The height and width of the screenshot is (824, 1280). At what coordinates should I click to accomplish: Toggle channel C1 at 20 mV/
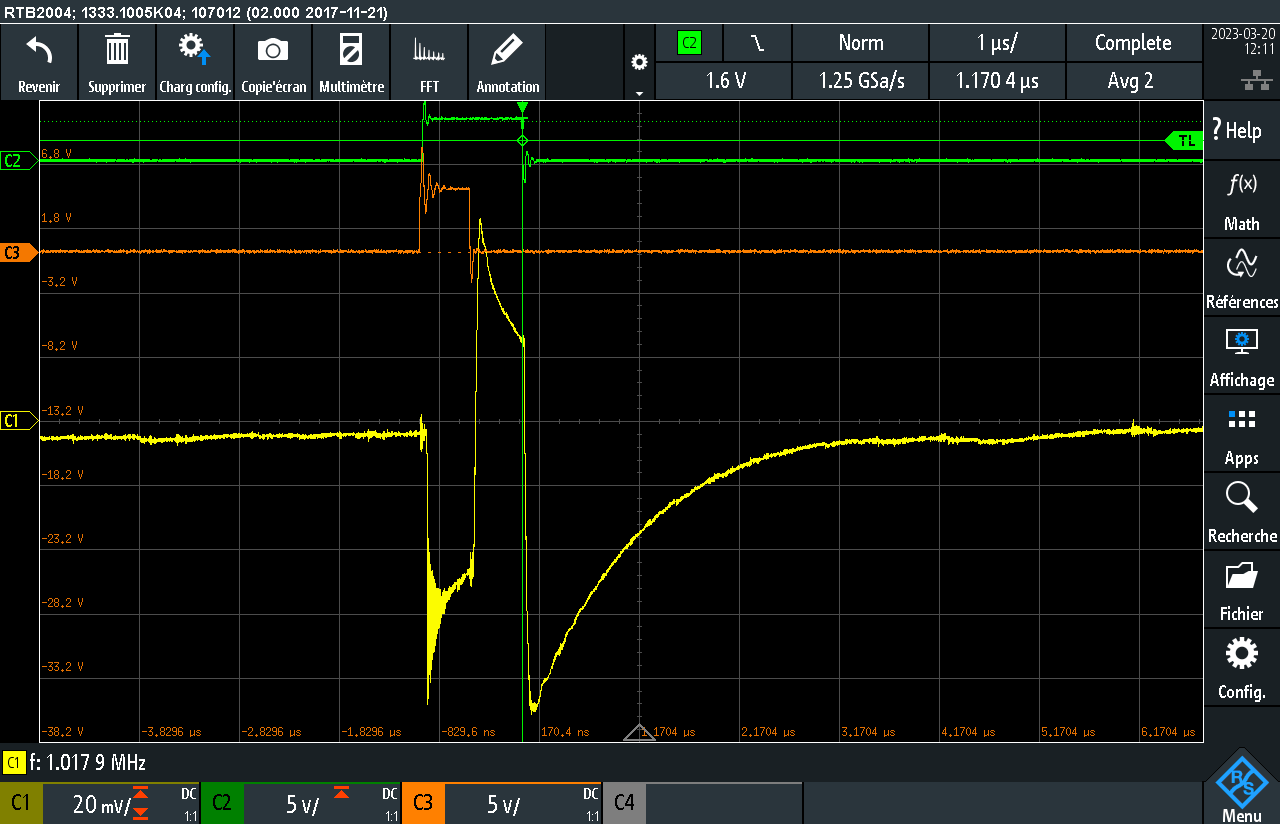pyautogui.click(x=100, y=803)
